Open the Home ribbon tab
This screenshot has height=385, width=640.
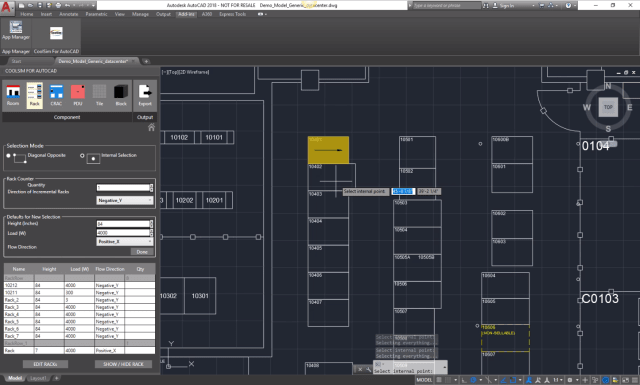pyautogui.click(x=27, y=14)
